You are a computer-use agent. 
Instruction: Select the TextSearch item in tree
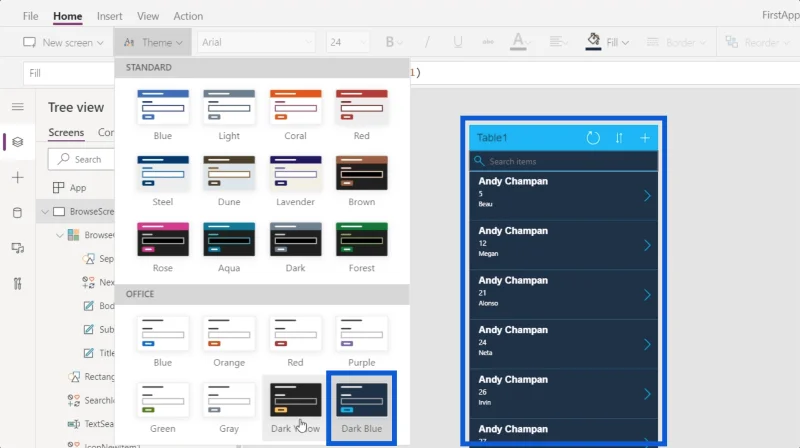click(92, 424)
